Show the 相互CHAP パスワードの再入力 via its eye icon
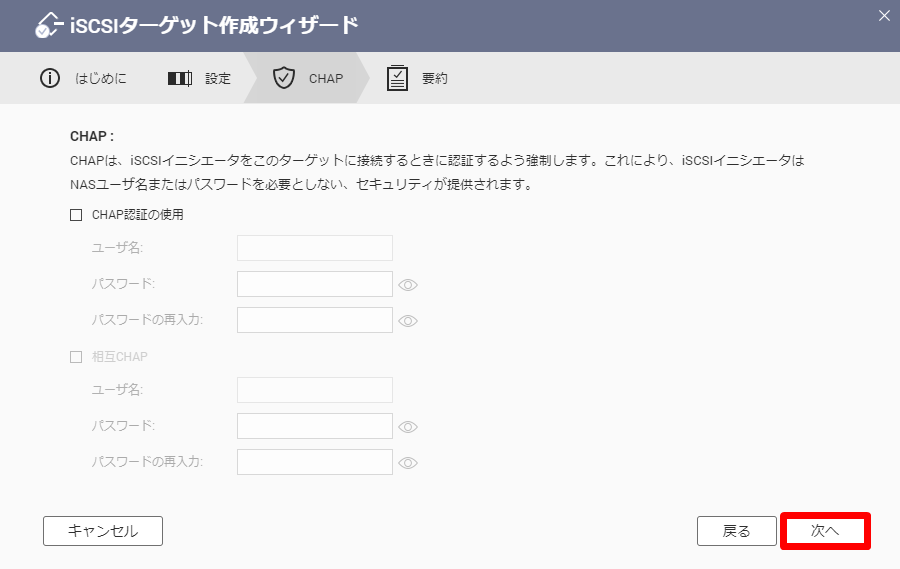The image size is (900, 569). point(408,463)
